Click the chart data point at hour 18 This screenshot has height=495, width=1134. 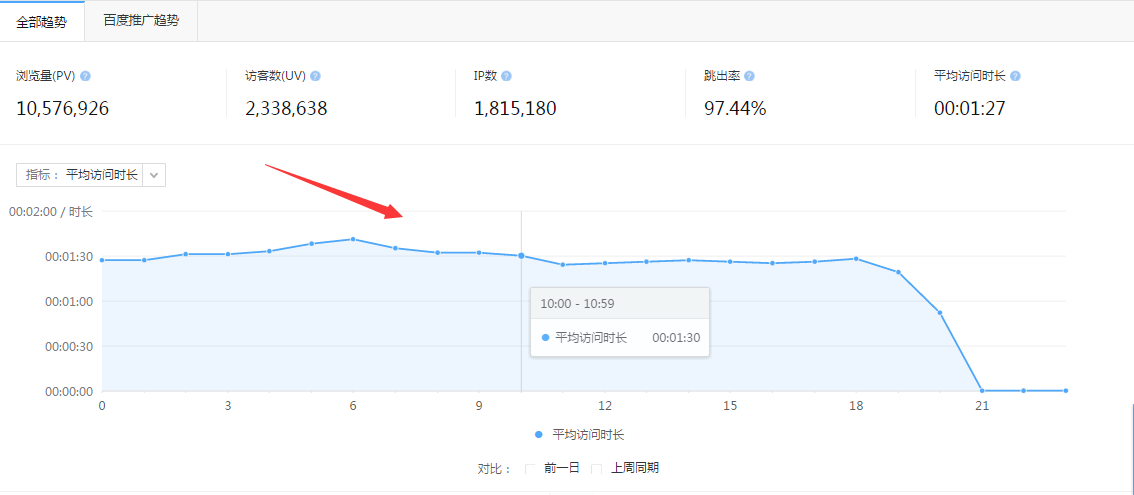pyautogui.click(x=856, y=258)
